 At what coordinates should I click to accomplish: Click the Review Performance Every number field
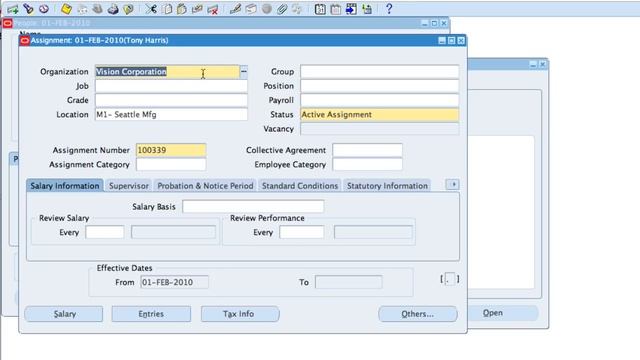[302, 232]
